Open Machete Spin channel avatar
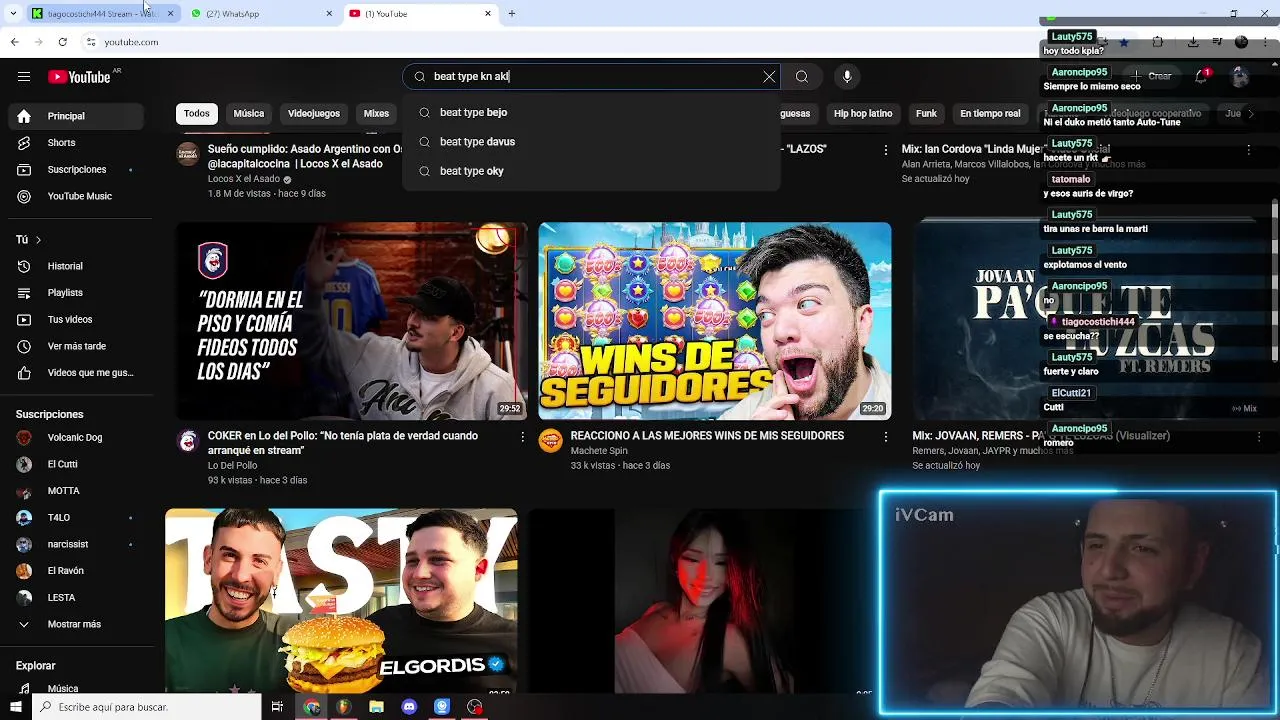1280x720 pixels. coord(551,441)
